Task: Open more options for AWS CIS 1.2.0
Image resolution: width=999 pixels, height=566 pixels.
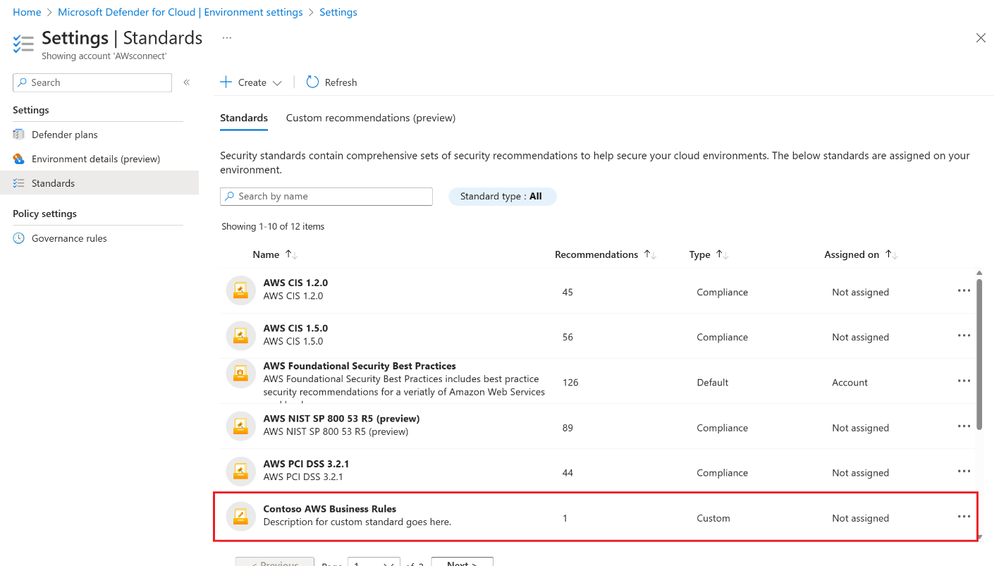Action: [x=964, y=291]
